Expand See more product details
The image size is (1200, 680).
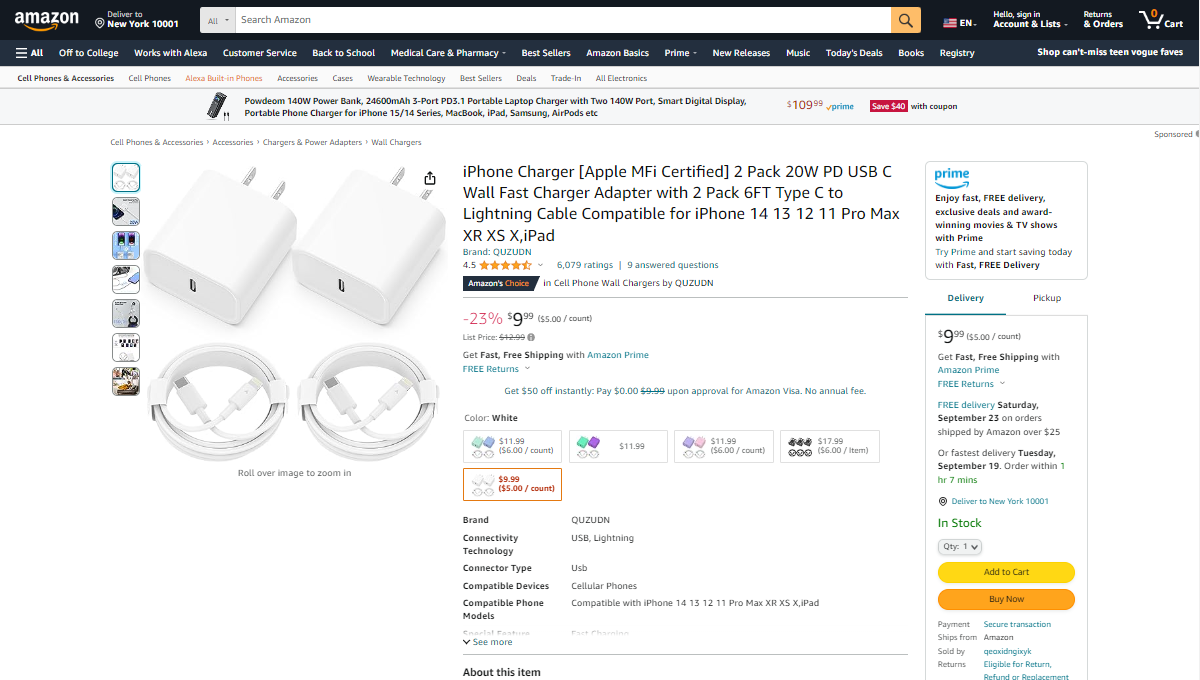(488, 642)
